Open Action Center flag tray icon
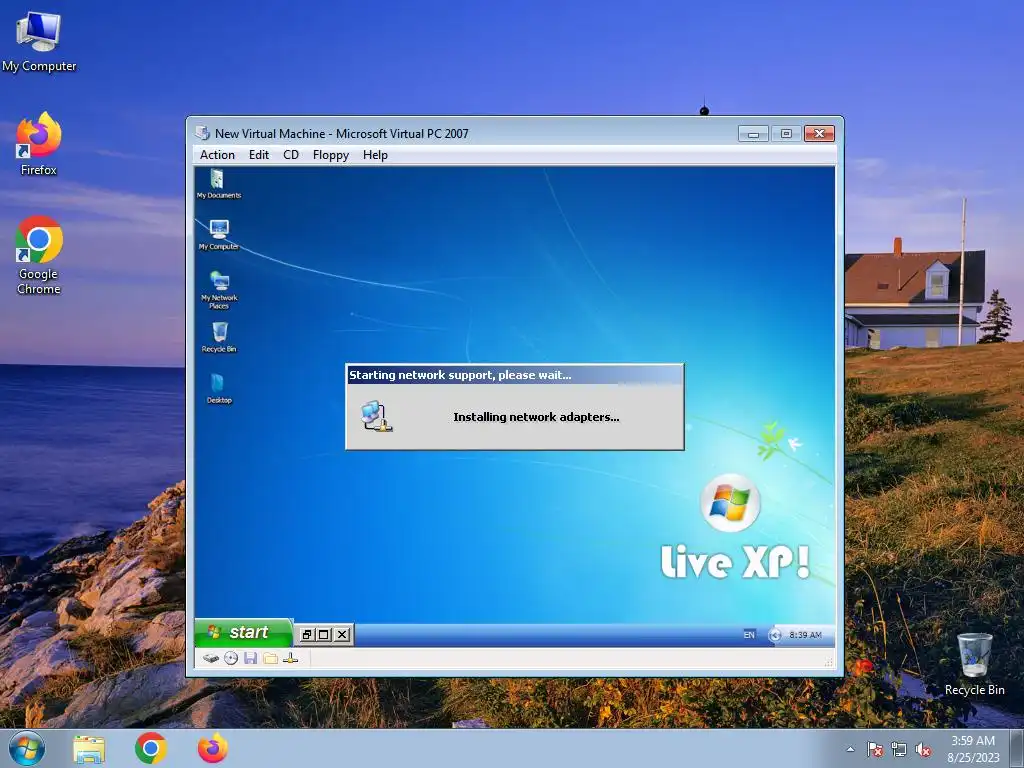The width and height of the screenshot is (1024, 768). [874, 750]
